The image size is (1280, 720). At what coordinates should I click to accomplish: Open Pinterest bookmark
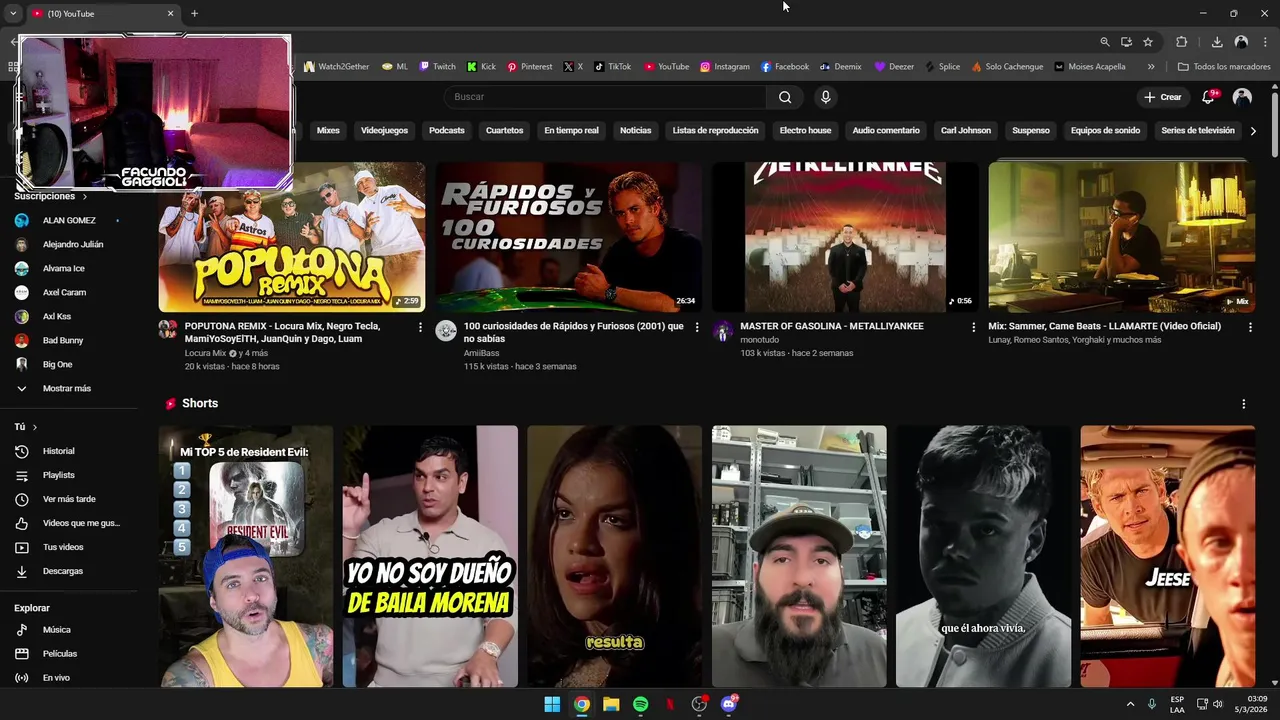529,67
